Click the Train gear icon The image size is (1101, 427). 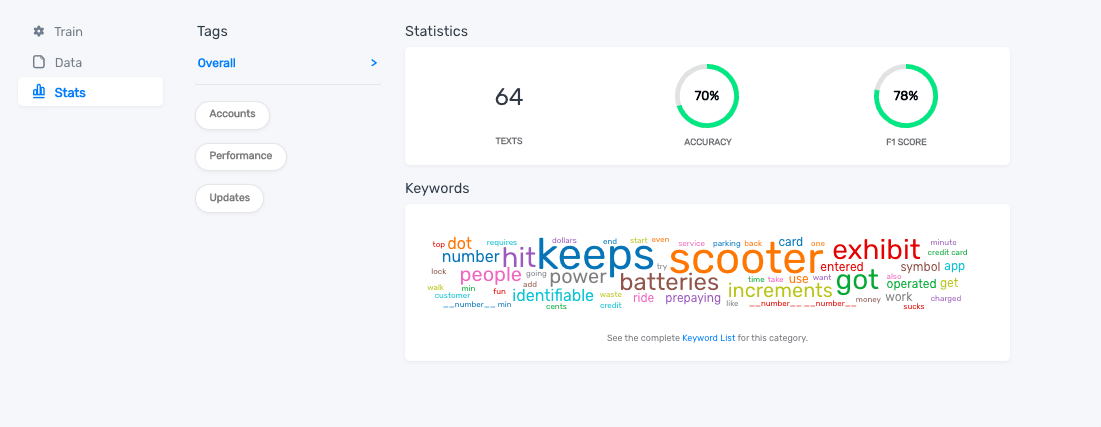(39, 32)
